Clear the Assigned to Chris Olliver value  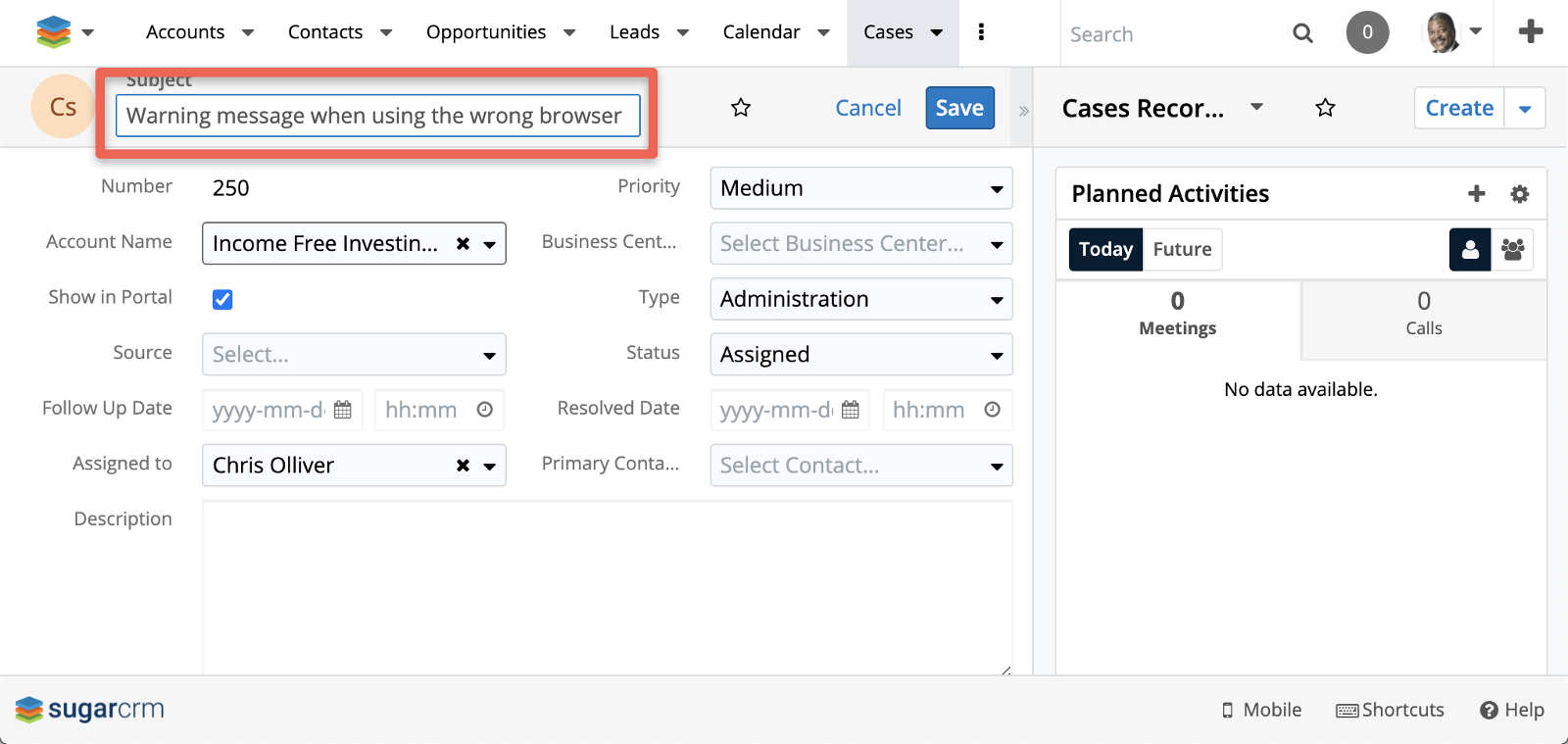click(463, 466)
